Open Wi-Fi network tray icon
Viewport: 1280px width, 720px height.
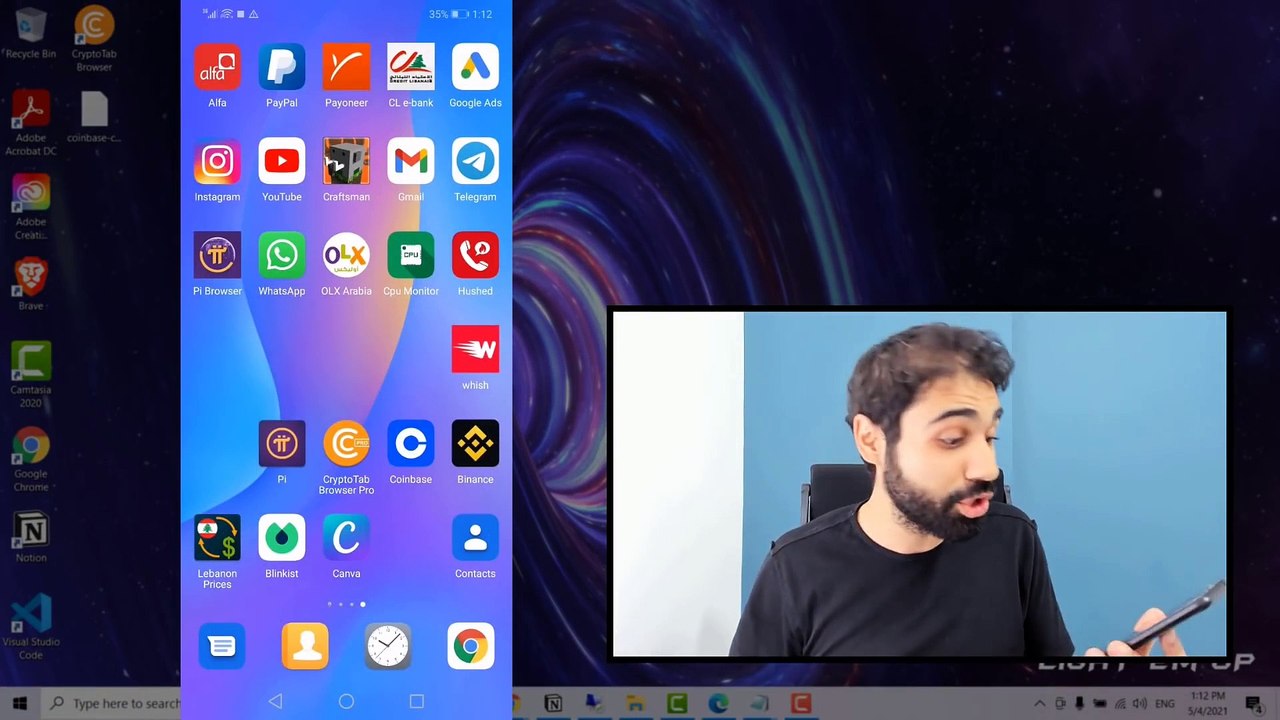(x=1120, y=704)
